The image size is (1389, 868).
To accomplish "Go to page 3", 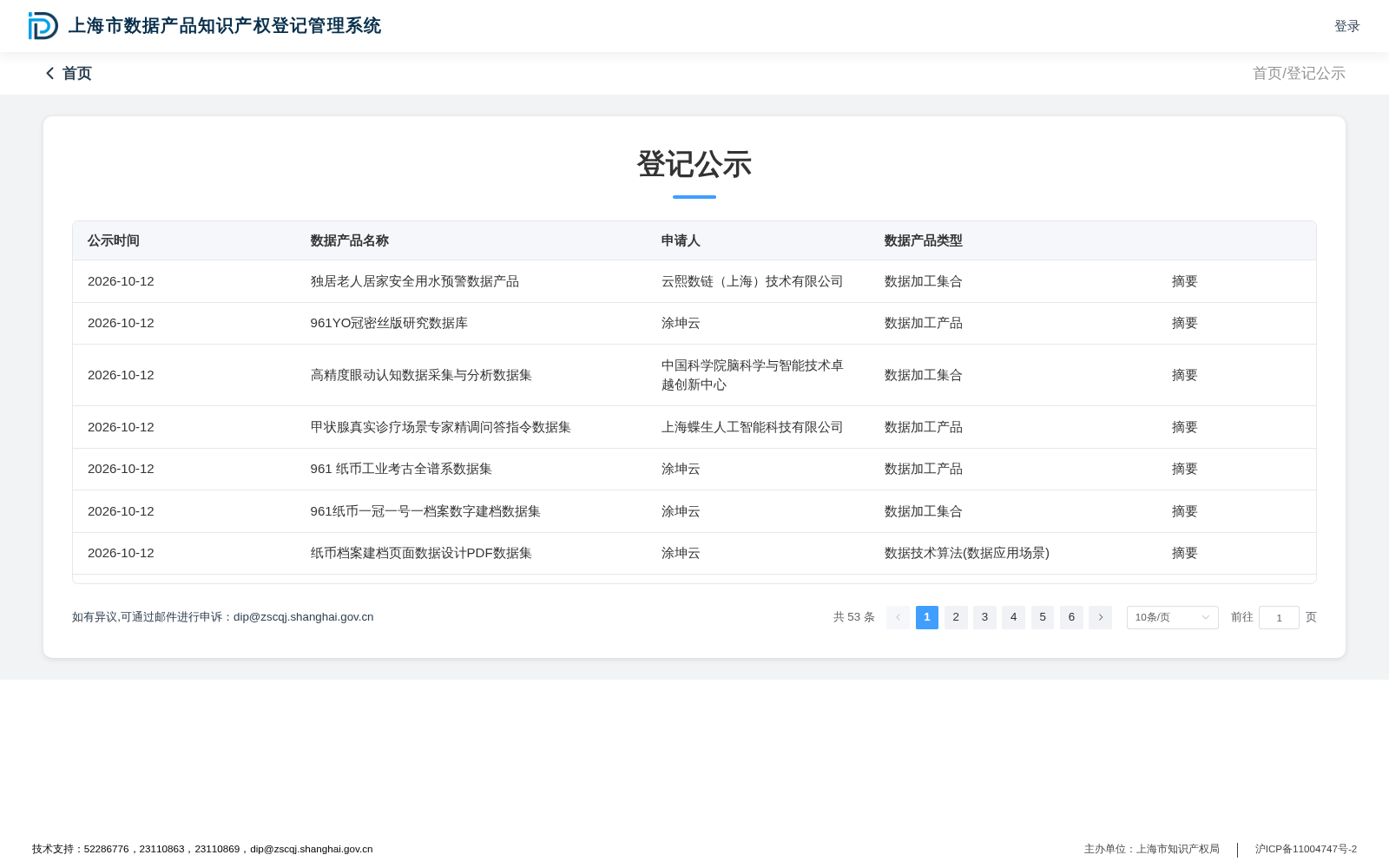I will tap(984, 617).
